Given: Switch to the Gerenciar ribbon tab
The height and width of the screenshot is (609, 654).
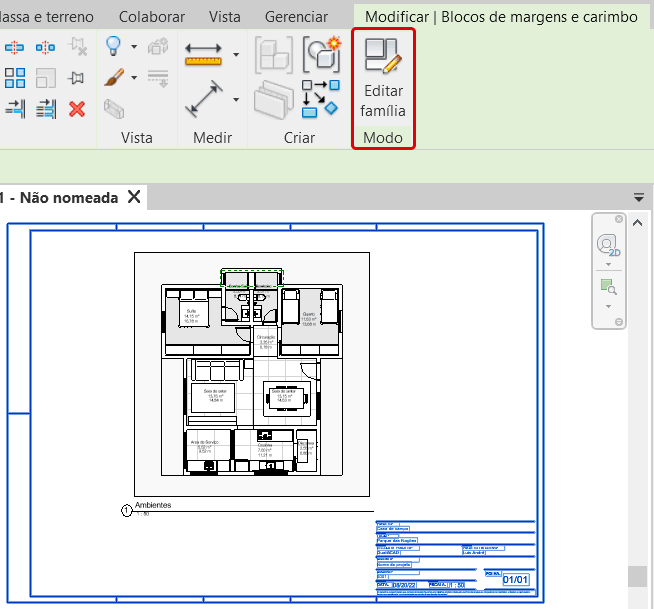Looking at the screenshot, I should (x=296, y=17).
